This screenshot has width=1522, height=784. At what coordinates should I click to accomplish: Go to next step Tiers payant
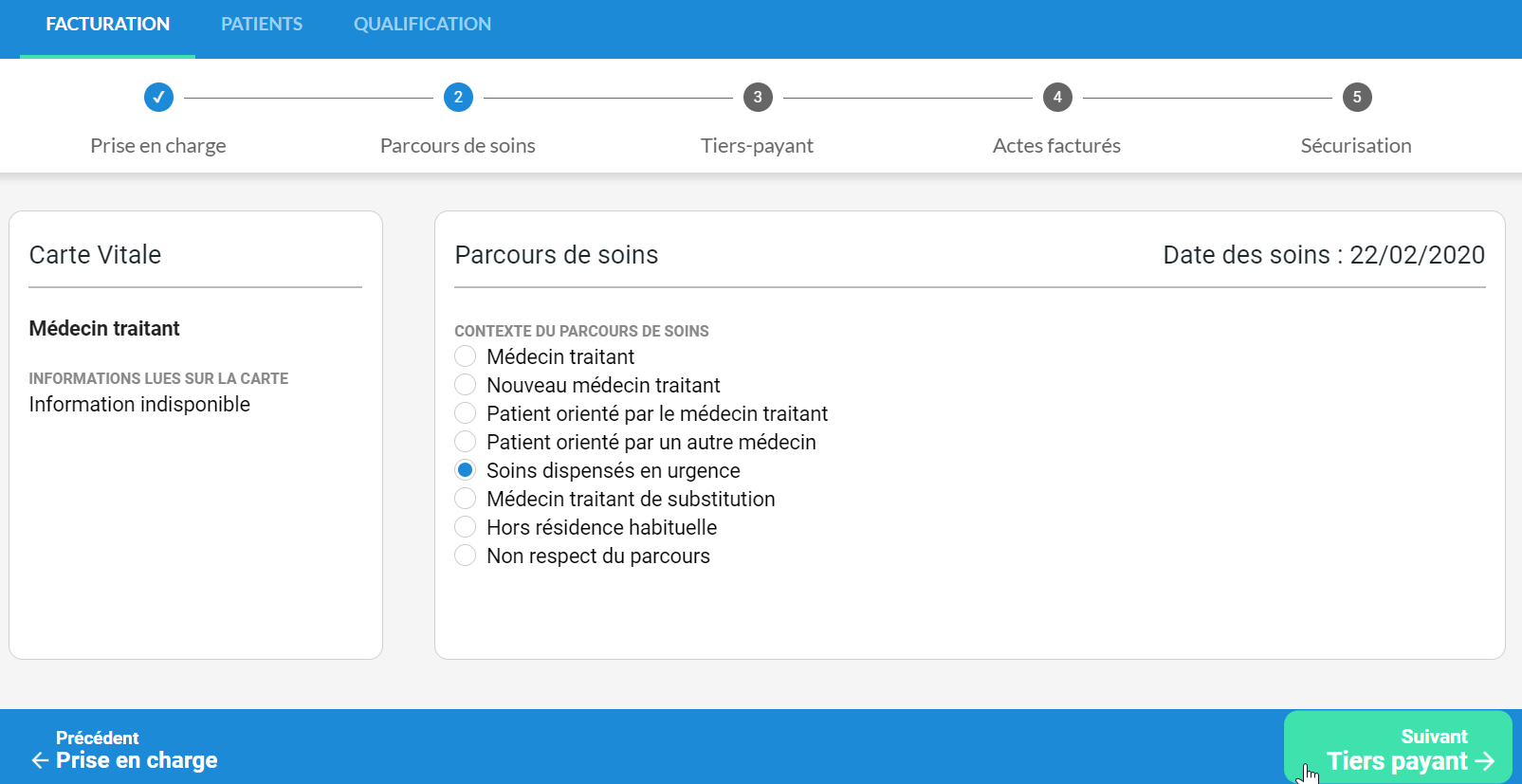coord(1398,749)
